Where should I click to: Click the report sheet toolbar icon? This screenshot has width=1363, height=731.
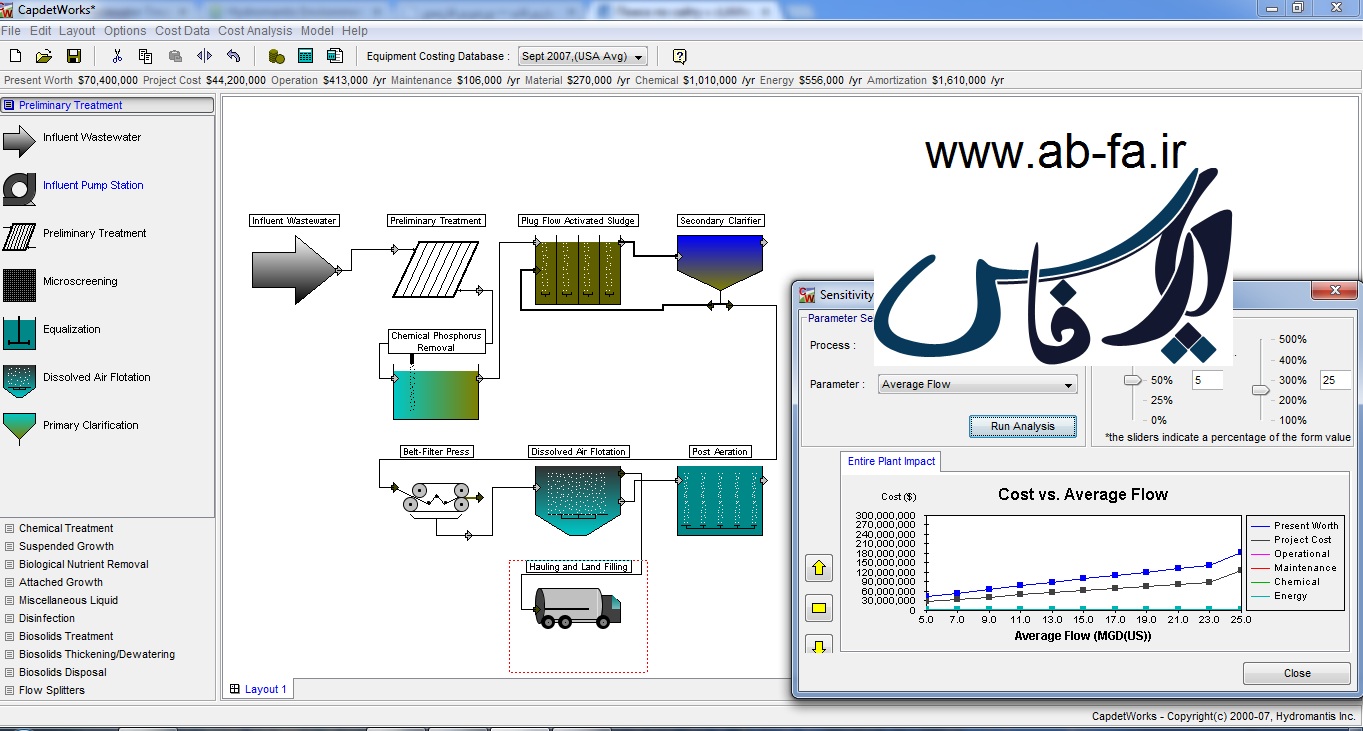click(335, 56)
